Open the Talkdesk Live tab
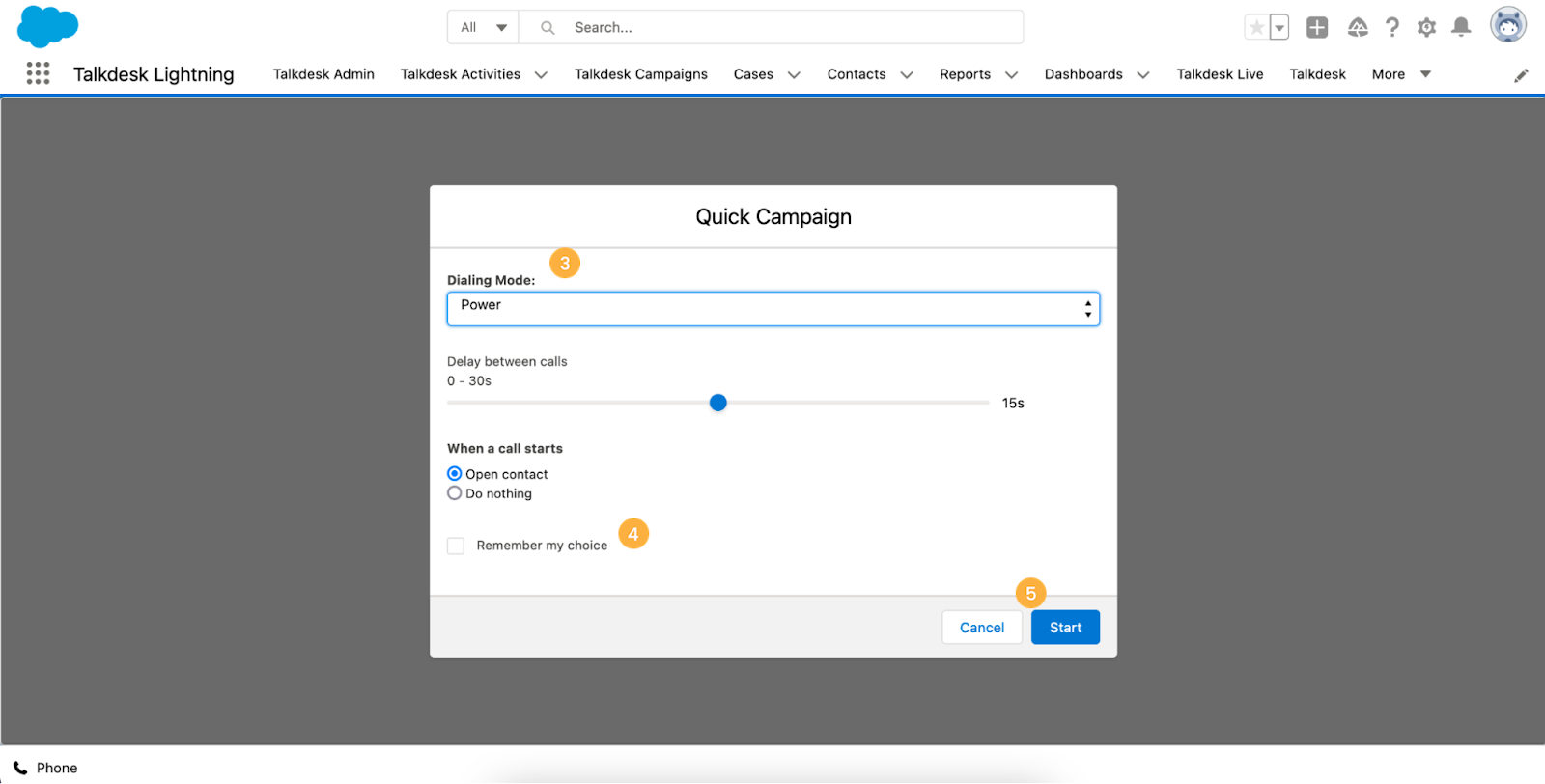Image resolution: width=1545 pixels, height=784 pixels. point(1220,74)
